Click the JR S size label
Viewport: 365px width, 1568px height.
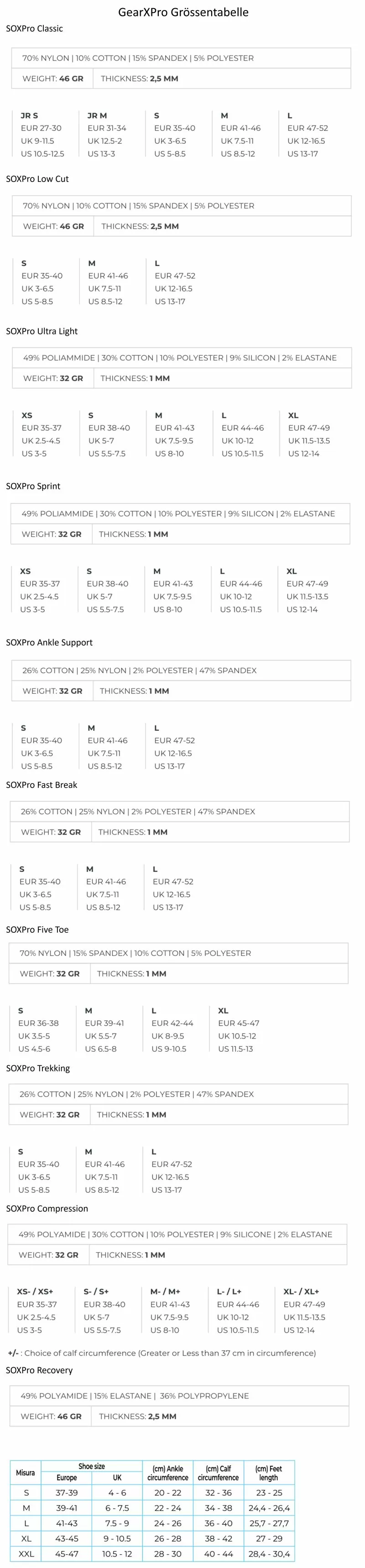point(29,116)
